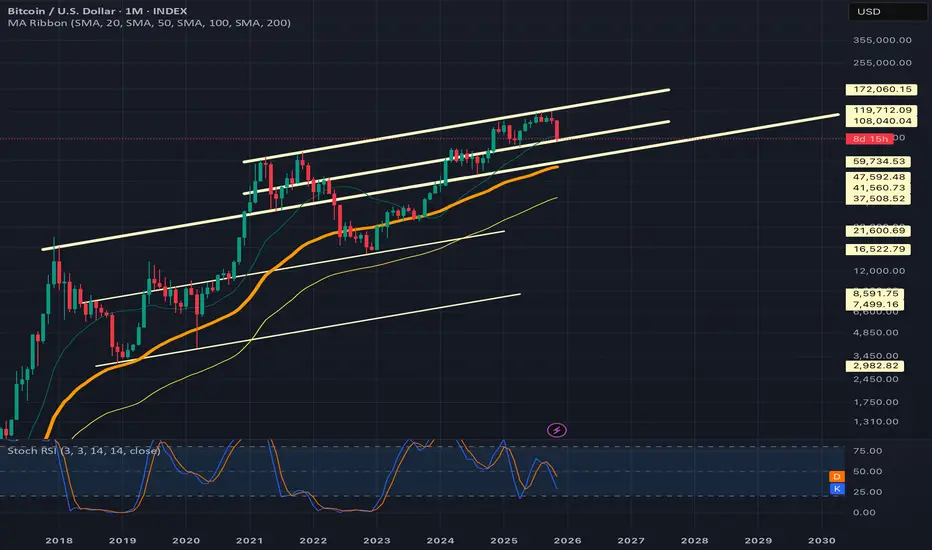
Task: Click the 75.00 Stoch RSI scale value
Action: 868,451
